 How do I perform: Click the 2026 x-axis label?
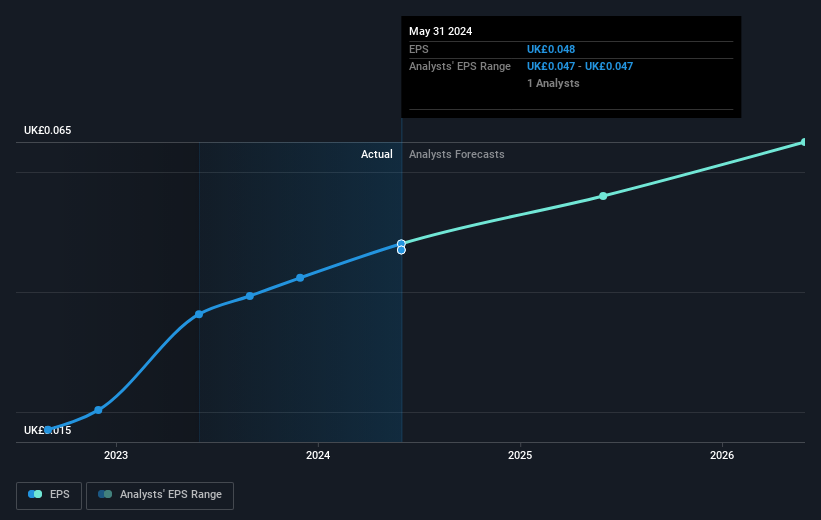tap(722, 455)
